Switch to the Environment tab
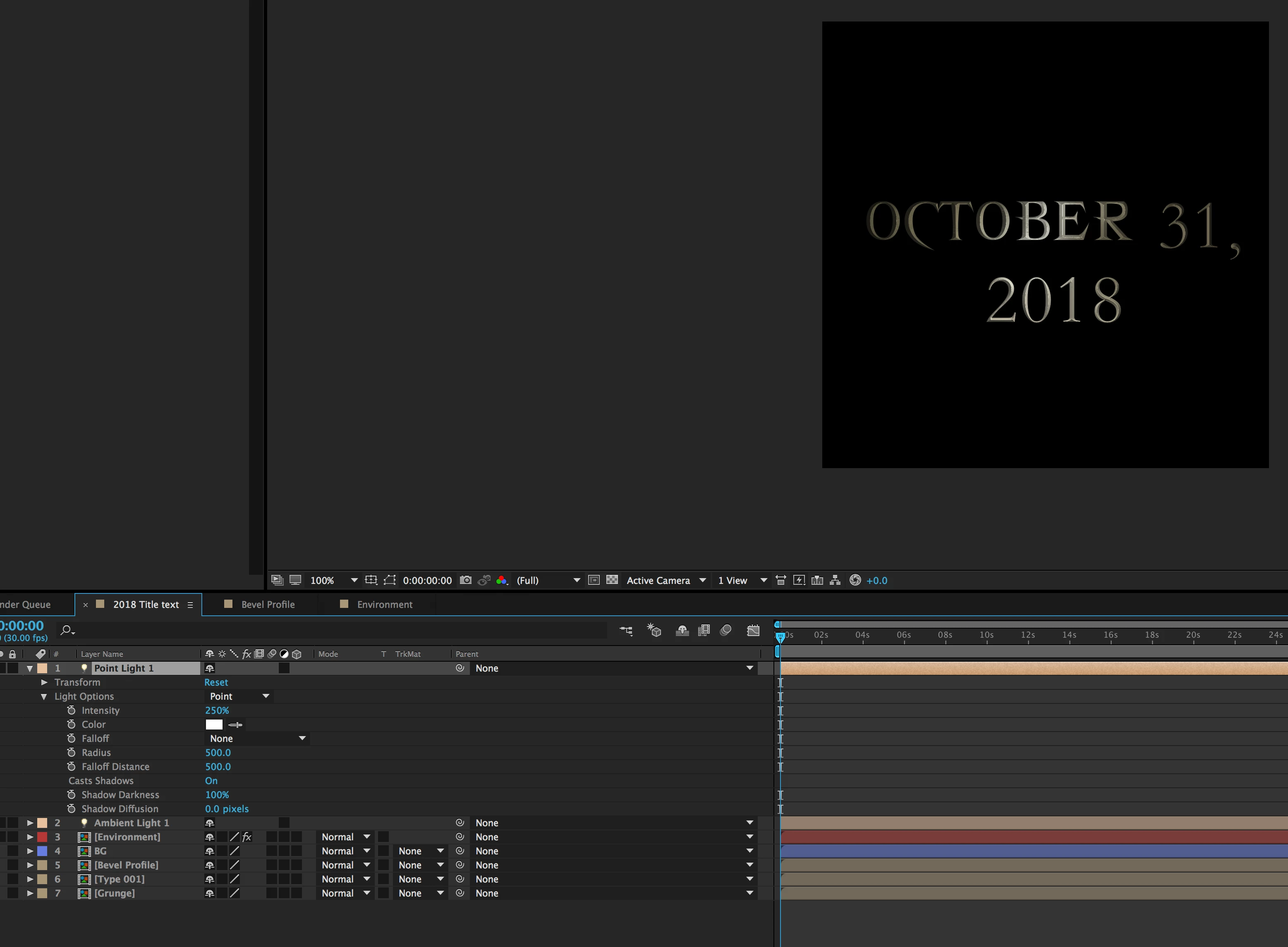 coord(384,605)
